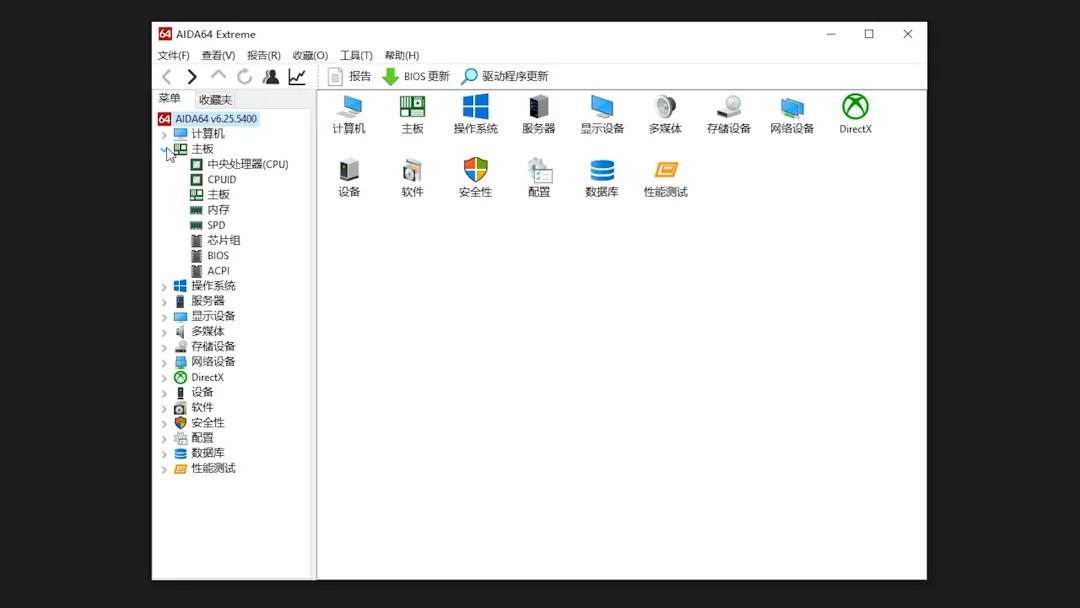The width and height of the screenshot is (1080, 608).
Task: Expand the 服务器 tree node
Action: 164,302
